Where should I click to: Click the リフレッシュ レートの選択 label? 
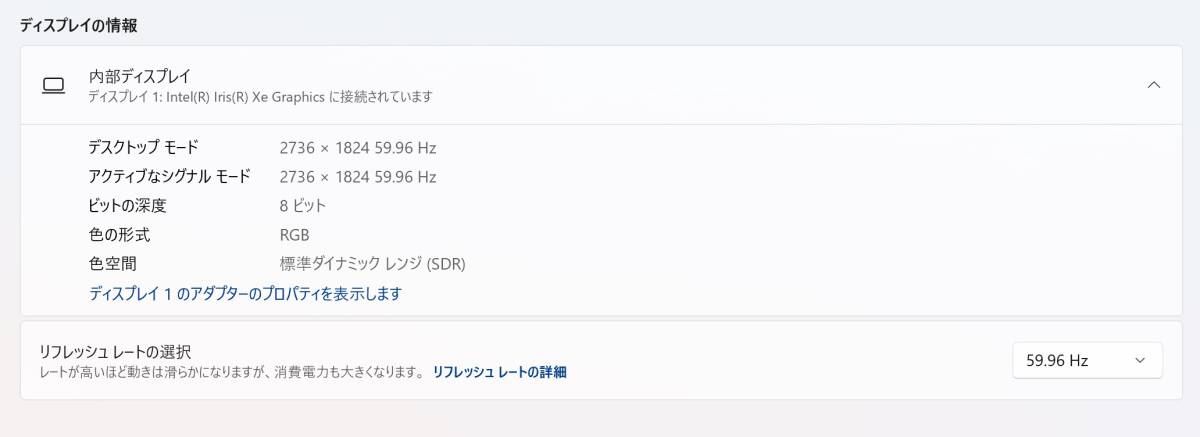pyautogui.click(x=115, y=352)
